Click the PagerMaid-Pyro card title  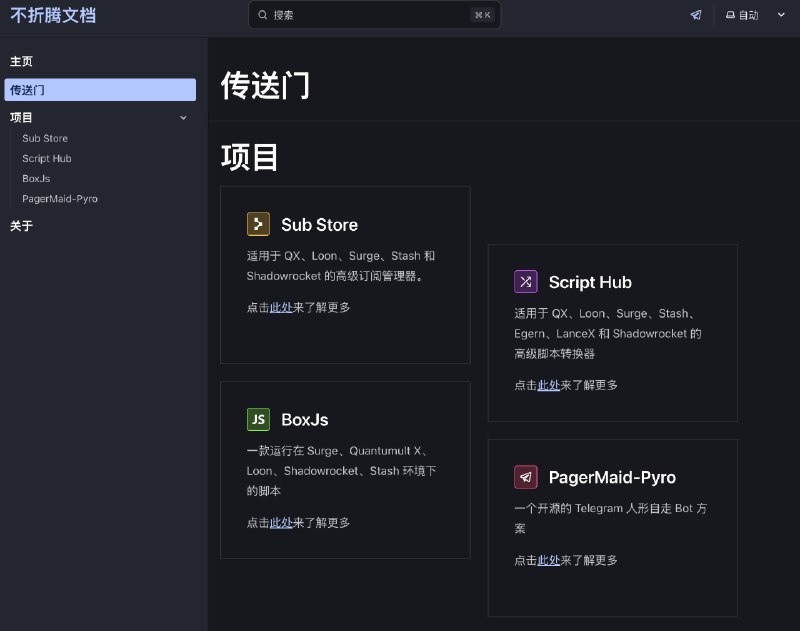click(x=612, y=477)
